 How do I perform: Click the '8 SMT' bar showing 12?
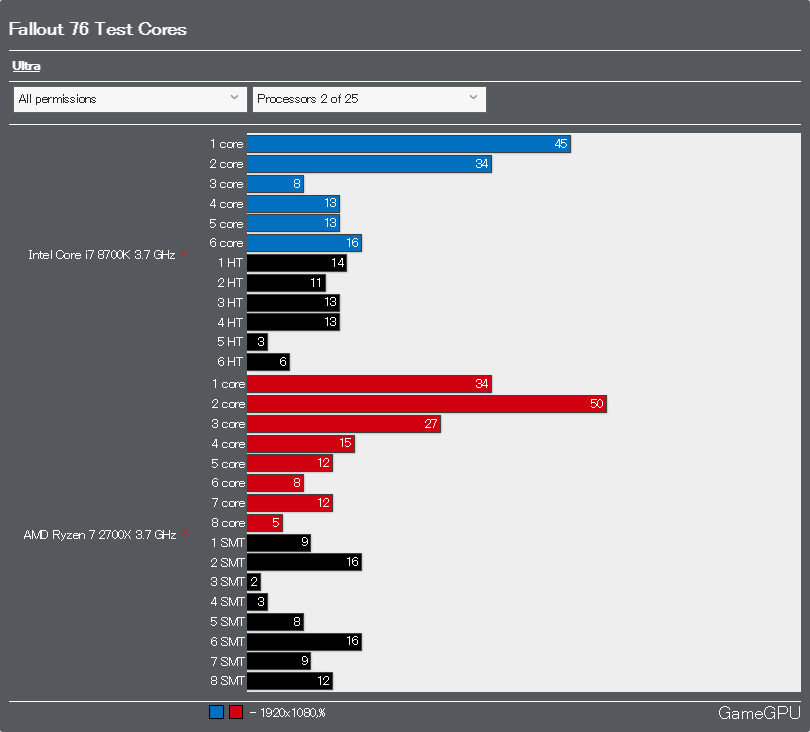(290, 681)
